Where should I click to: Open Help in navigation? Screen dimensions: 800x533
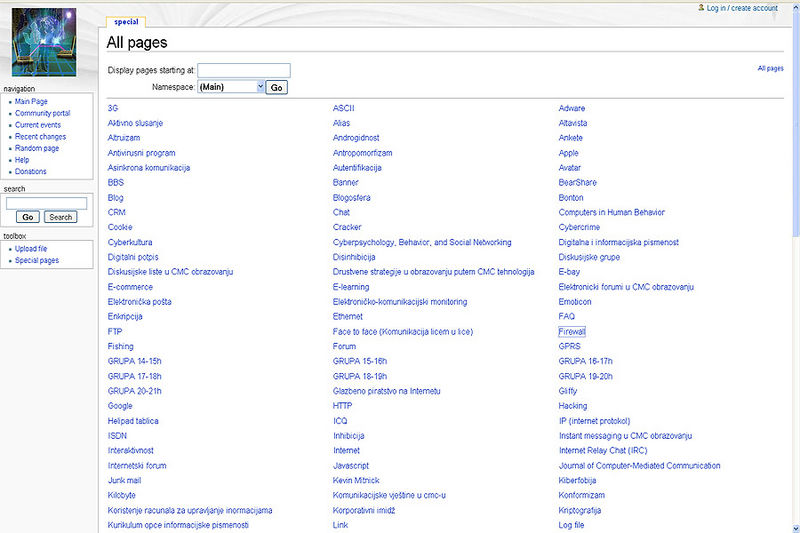point(22,160)
